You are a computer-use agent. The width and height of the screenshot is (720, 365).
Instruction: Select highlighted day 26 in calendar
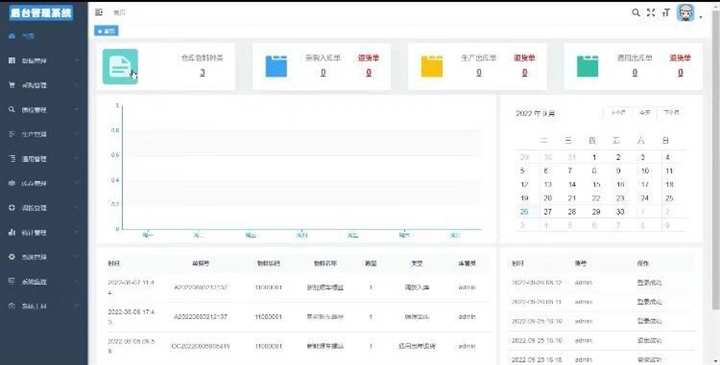pyautogui.click(x=524, y=212)
